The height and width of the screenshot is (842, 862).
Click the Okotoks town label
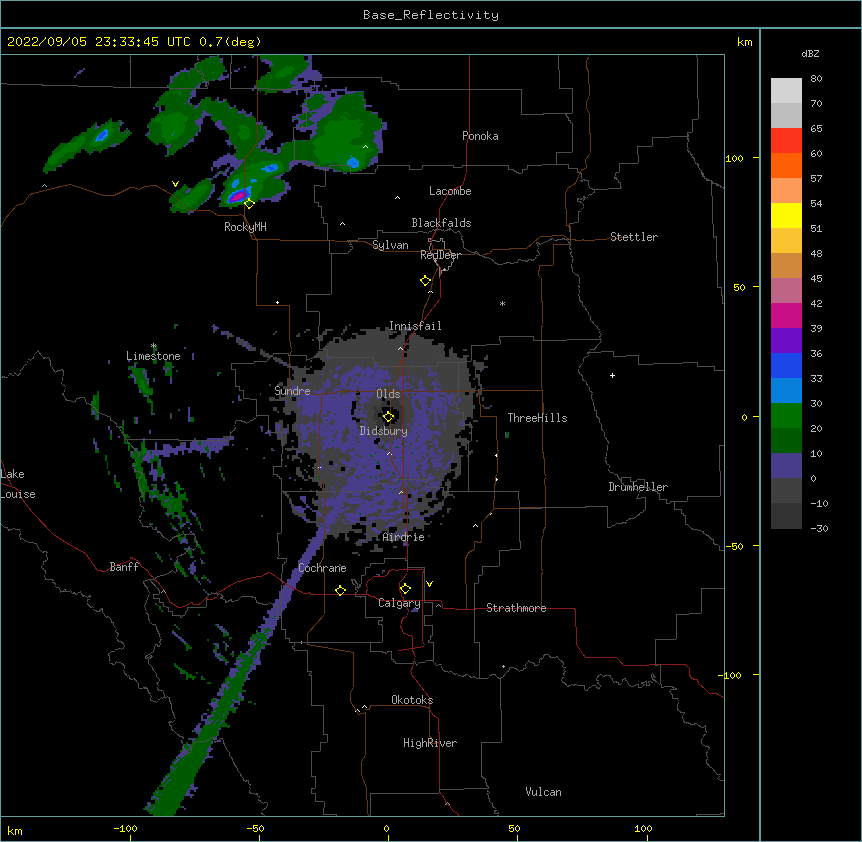click(412, 700)
